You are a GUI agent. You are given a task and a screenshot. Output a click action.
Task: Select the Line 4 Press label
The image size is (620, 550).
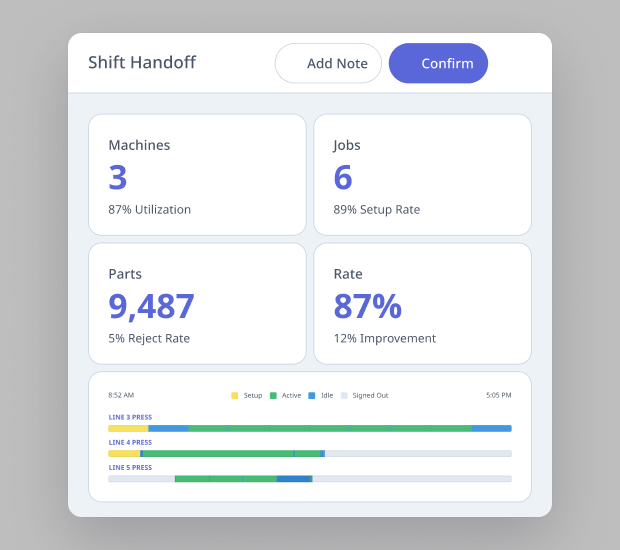point(130,442)
